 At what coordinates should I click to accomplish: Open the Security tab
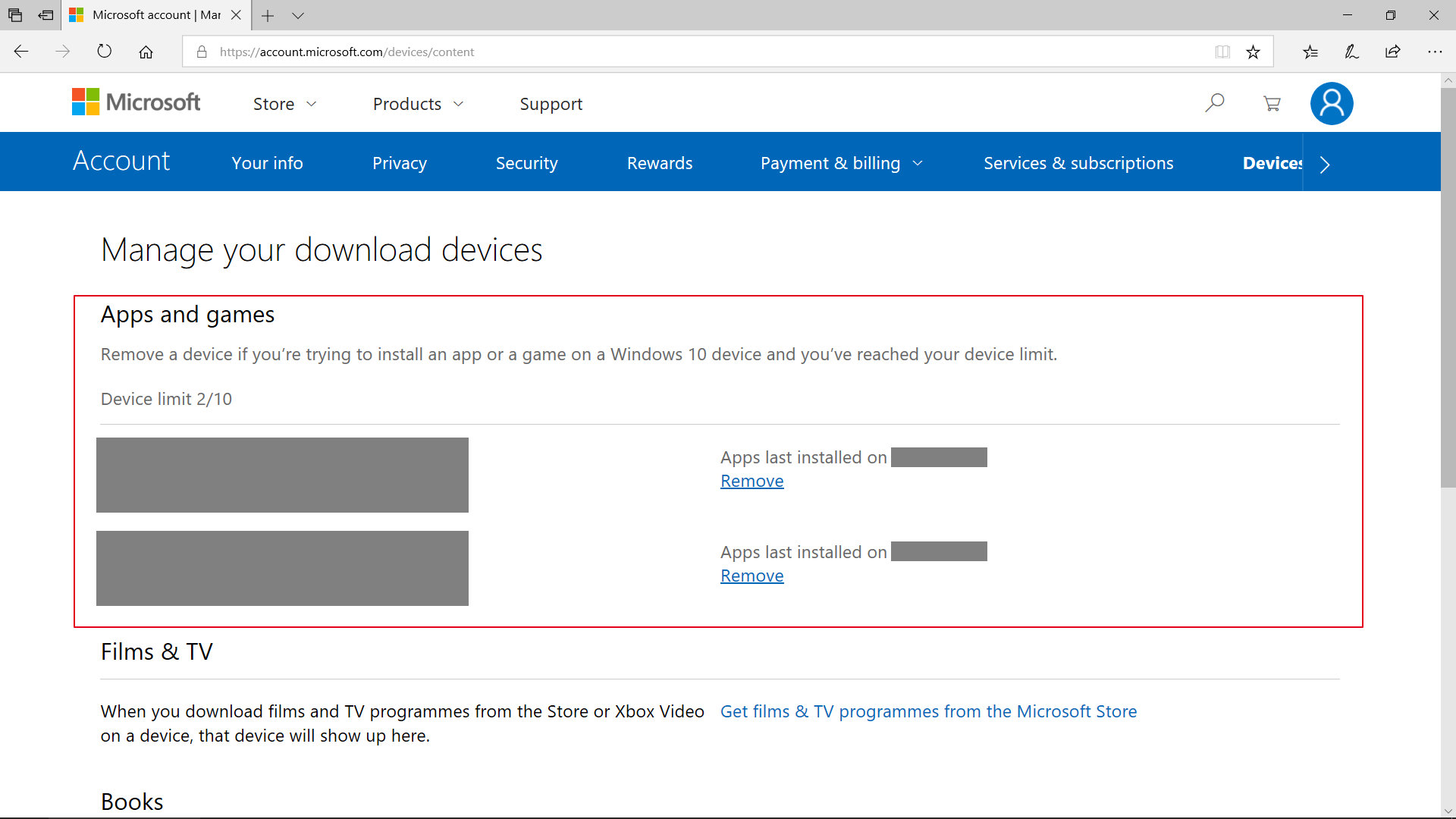coord(526,163)
